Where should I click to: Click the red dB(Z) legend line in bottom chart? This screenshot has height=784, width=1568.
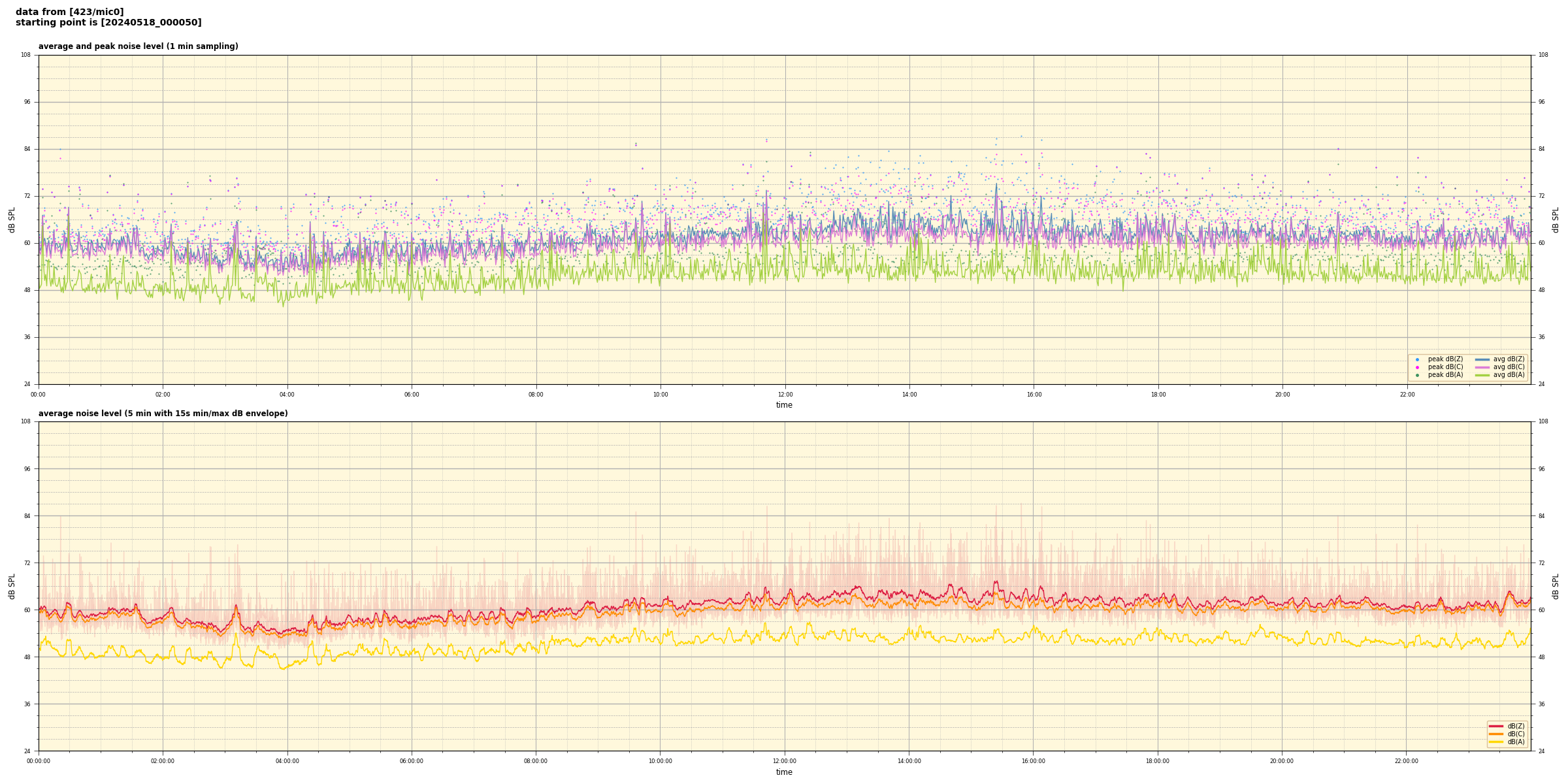[1496, 726]
